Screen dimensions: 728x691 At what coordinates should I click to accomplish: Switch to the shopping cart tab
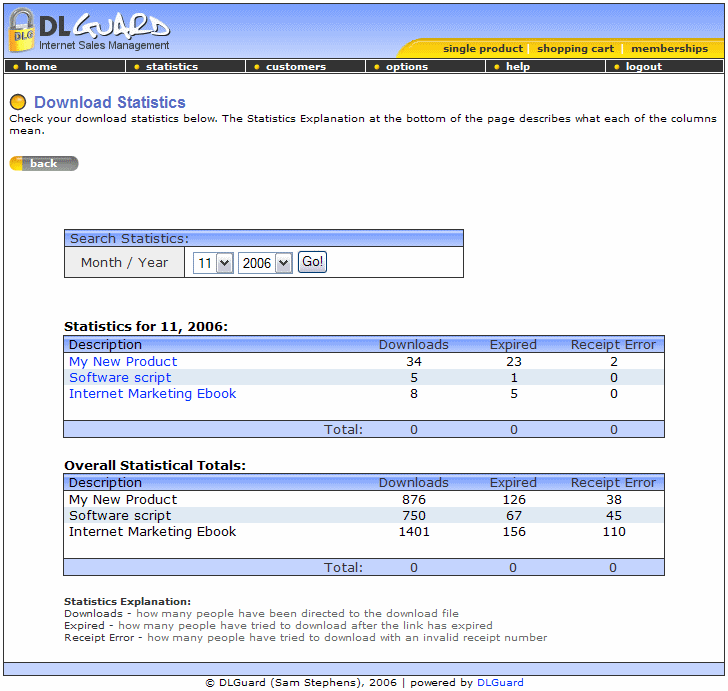pos(575,49)
